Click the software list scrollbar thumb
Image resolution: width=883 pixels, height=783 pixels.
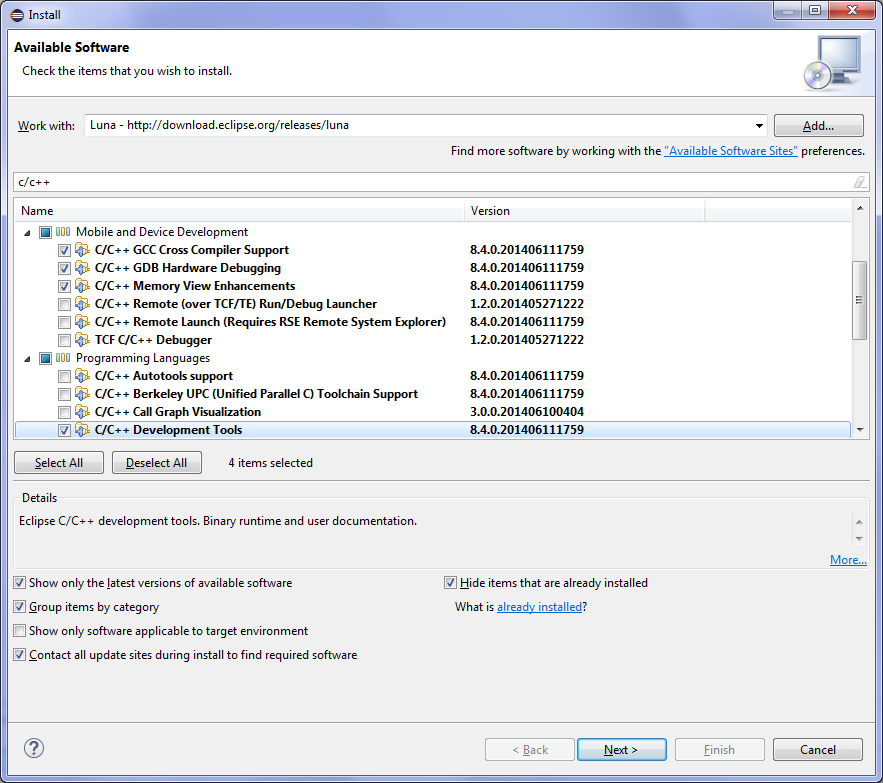coord(859,300)
